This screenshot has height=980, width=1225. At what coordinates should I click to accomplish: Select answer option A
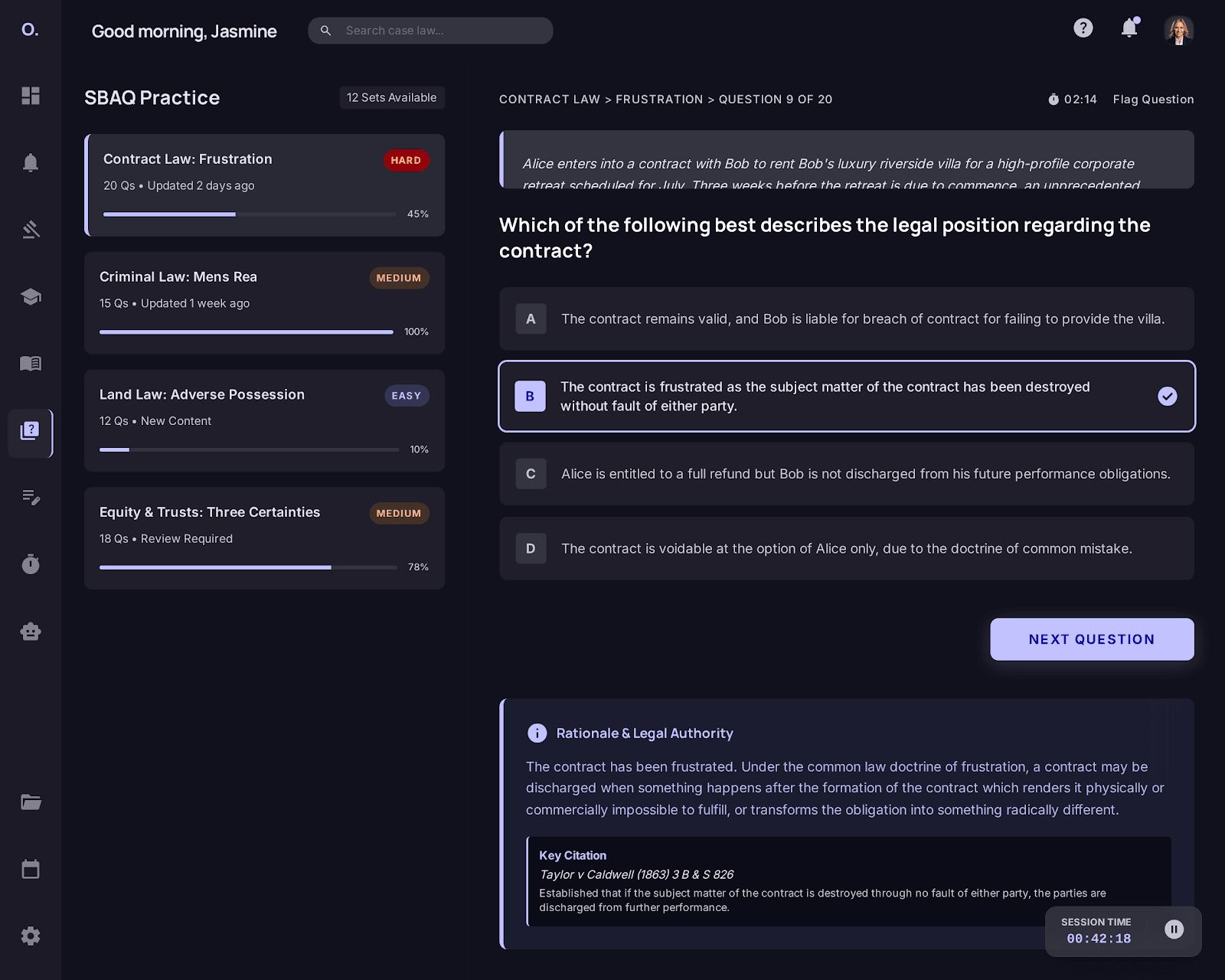coord(846,319)
